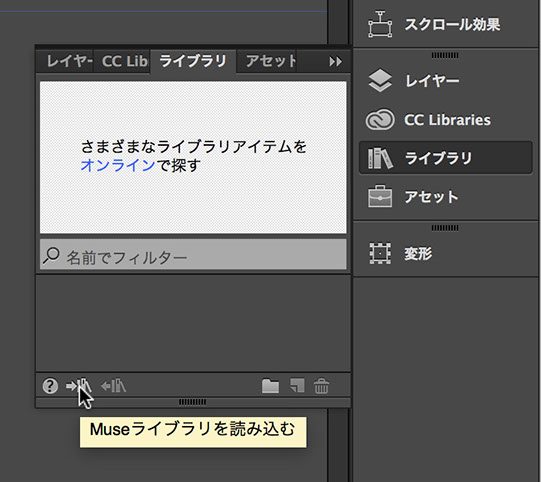The height and width of the screenshot is (482, 541).
Task: Click the trash delete icon
Action: coord(321,386)
